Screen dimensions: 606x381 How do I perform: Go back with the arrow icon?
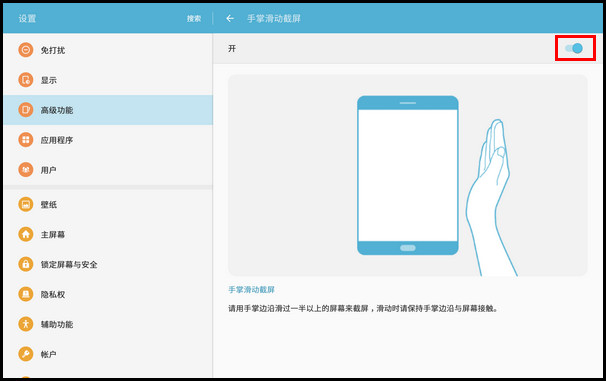(x=230, y=18)
